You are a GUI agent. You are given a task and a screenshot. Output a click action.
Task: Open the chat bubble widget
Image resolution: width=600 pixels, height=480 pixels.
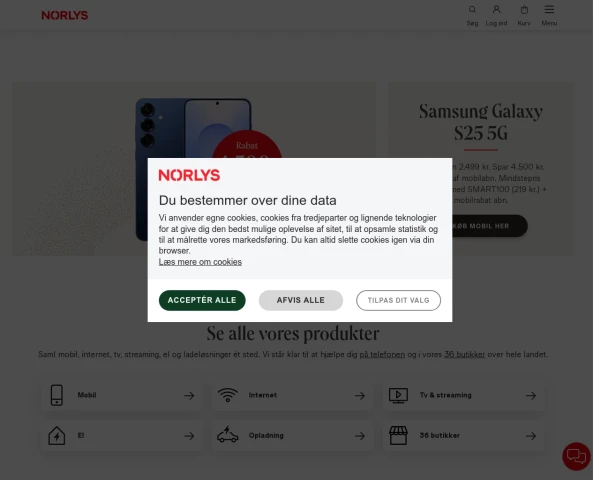pyautogui.click(x=576, y=456)
